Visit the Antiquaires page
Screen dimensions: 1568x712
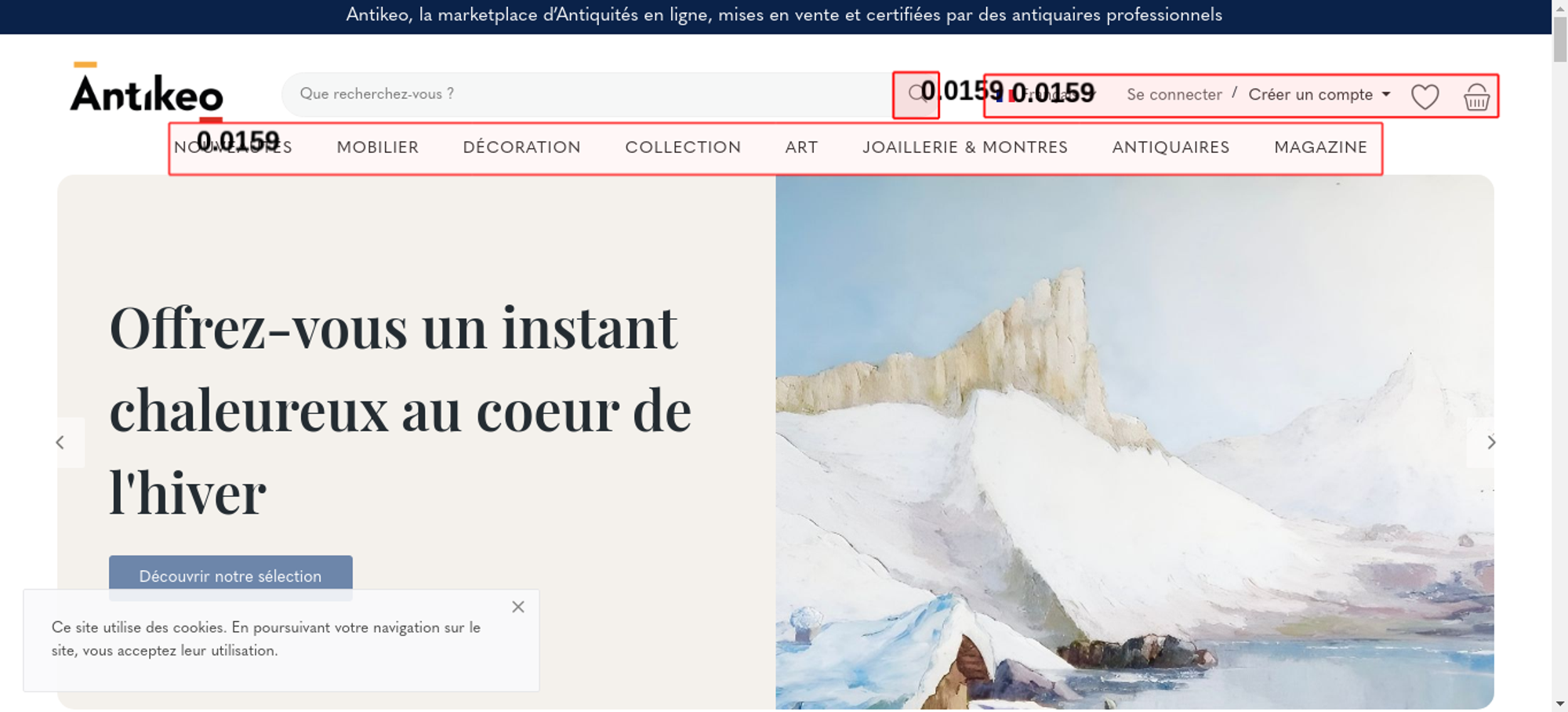click(1171, 147)
